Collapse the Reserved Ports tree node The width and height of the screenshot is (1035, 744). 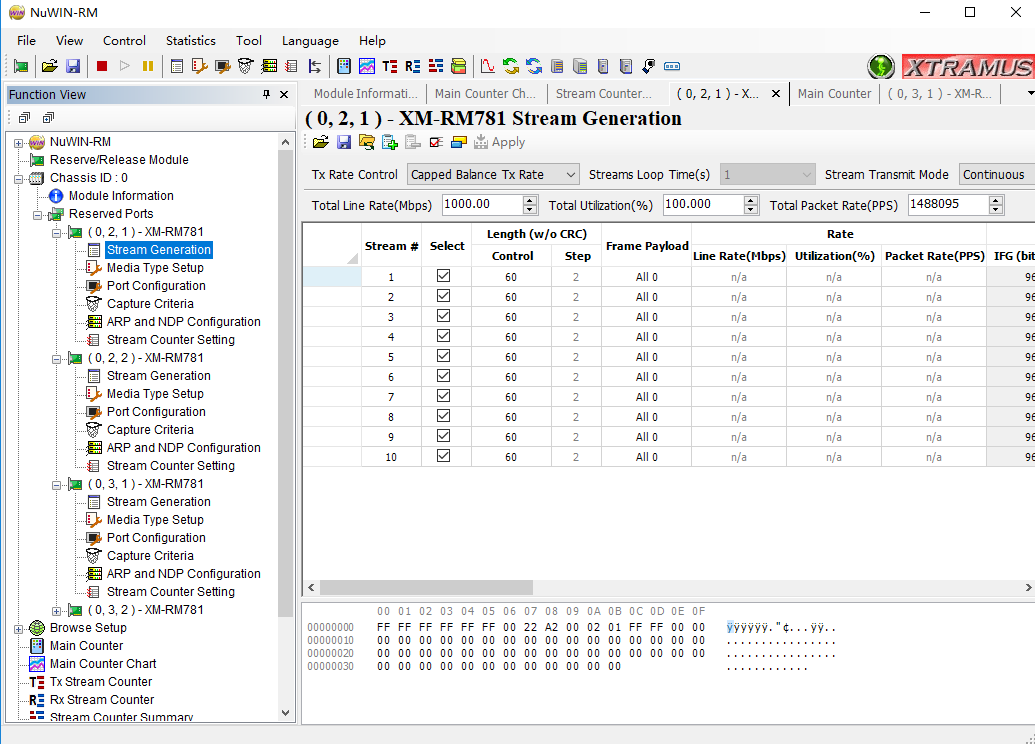coord(38,215)
